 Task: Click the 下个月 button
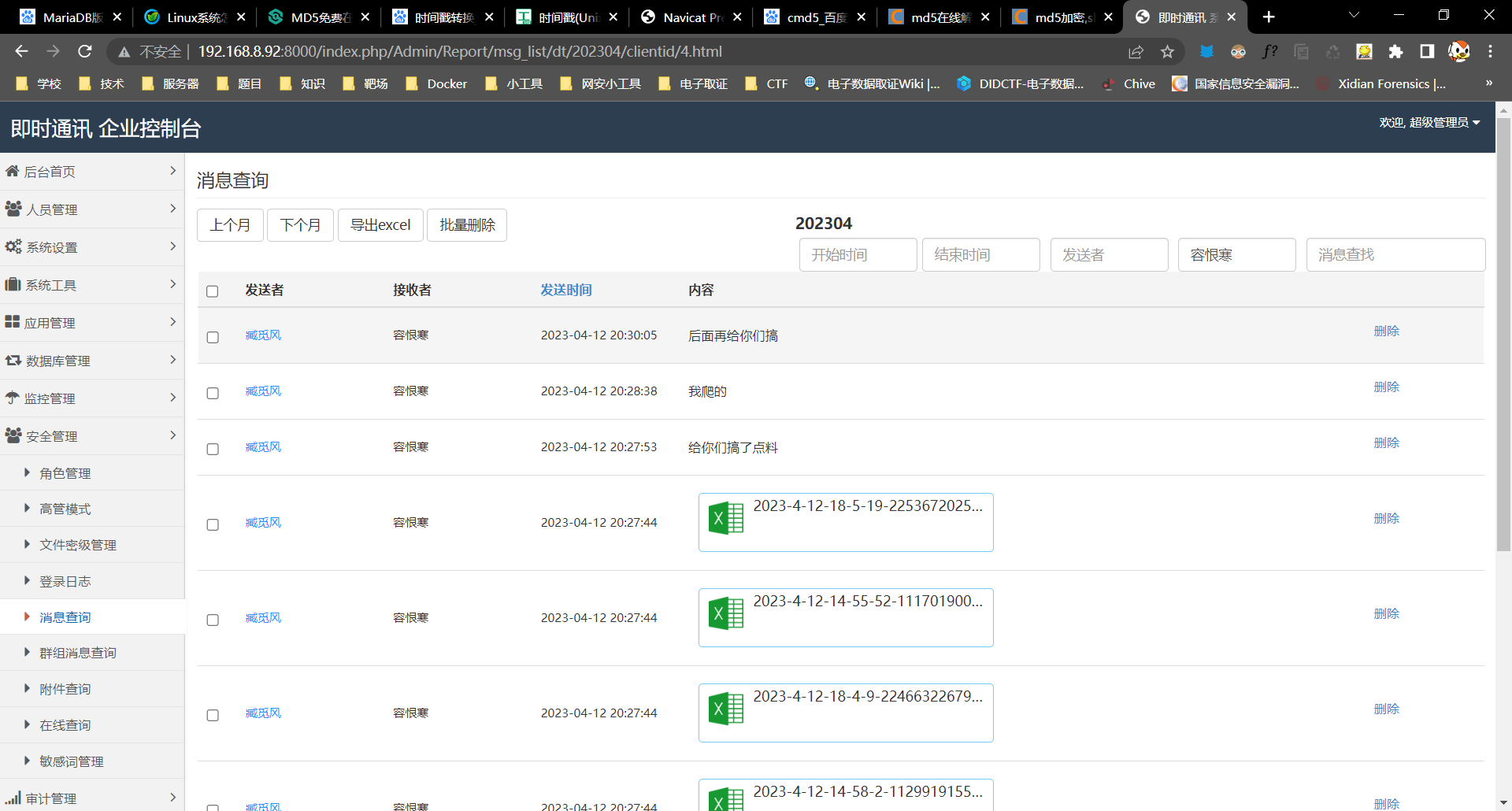pyautogui.click(x=300, y=225)
